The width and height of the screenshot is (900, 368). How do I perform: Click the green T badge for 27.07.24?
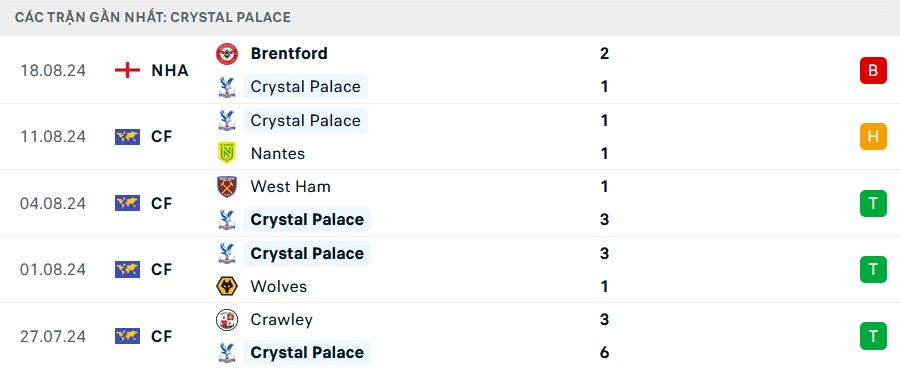tap(873, 336)
